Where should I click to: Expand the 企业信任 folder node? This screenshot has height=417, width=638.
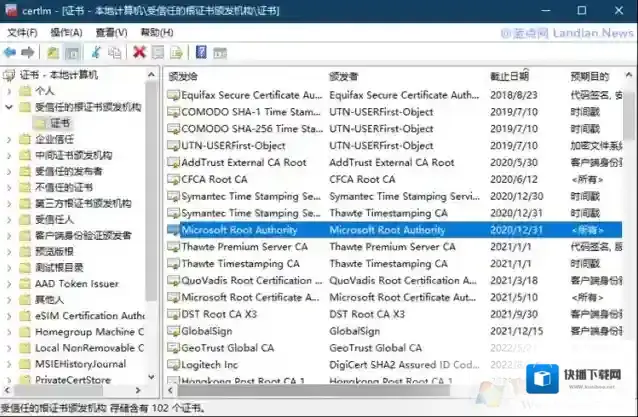point(10,139)
